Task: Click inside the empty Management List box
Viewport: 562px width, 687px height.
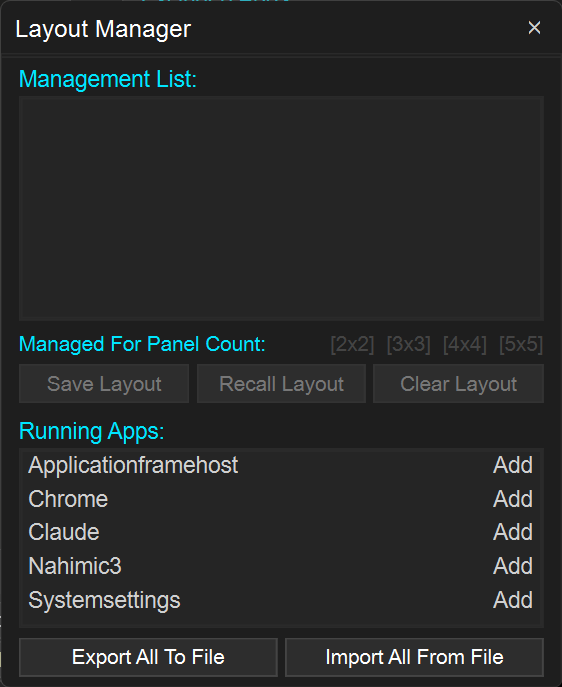Action: click(281, 208)
